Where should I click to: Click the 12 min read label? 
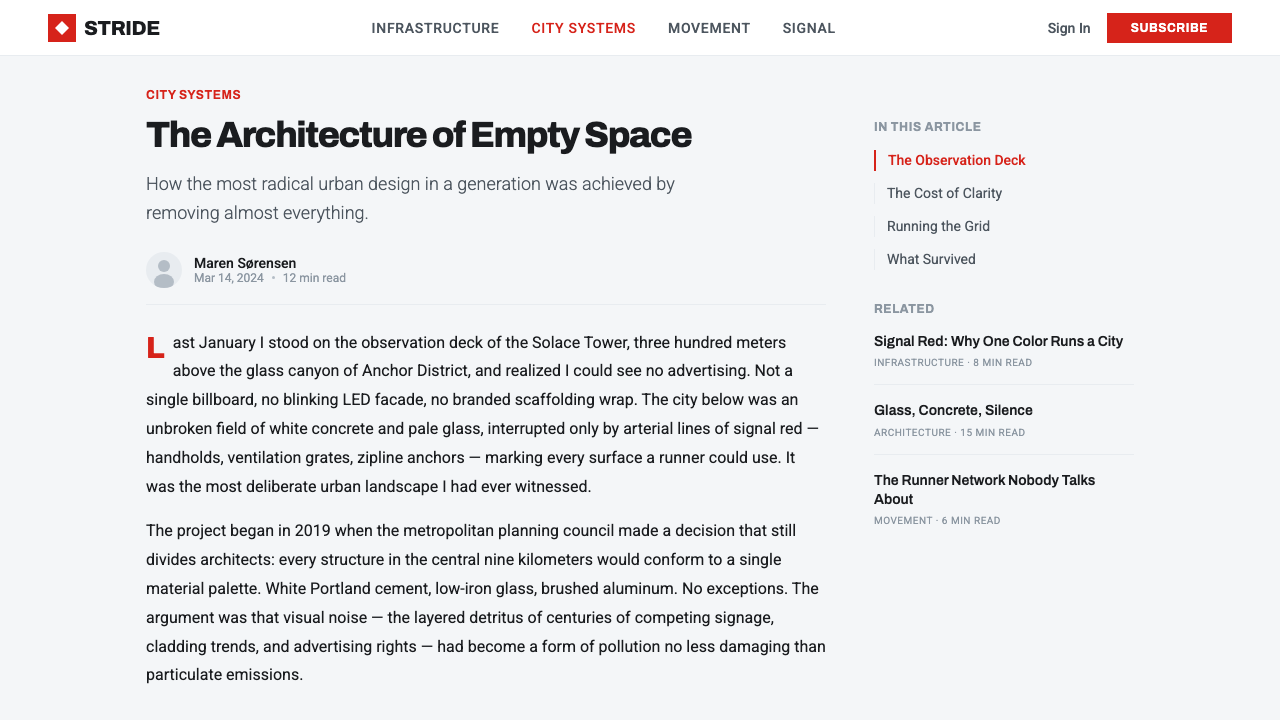314,278
